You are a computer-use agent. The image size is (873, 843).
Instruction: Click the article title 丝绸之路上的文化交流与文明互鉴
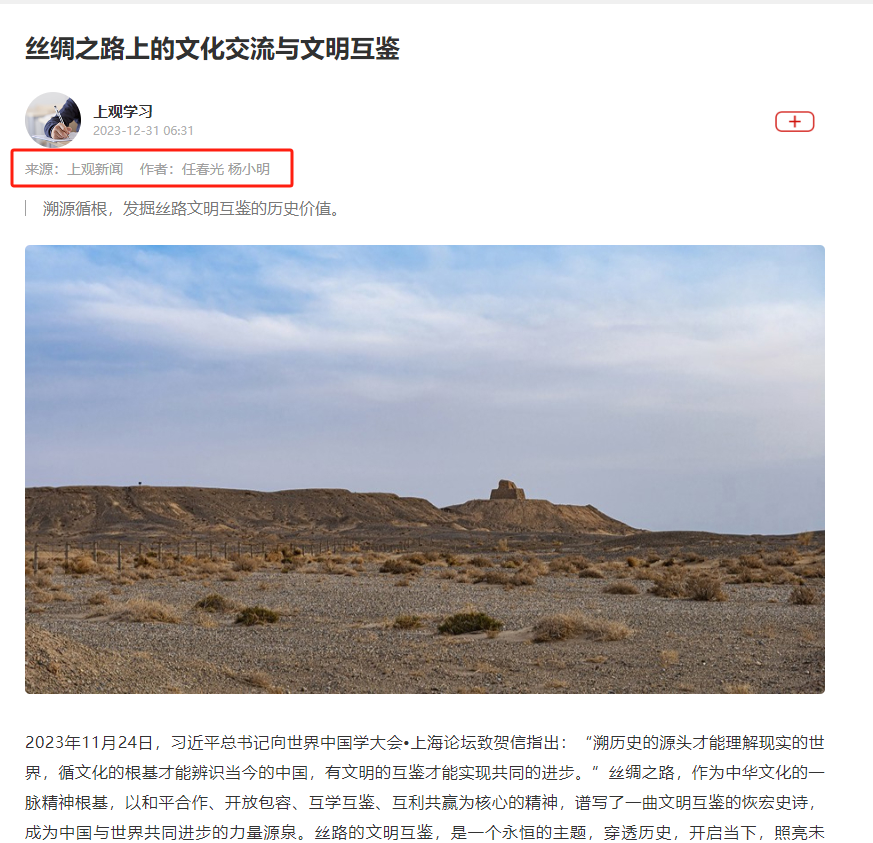coord(212,48)
